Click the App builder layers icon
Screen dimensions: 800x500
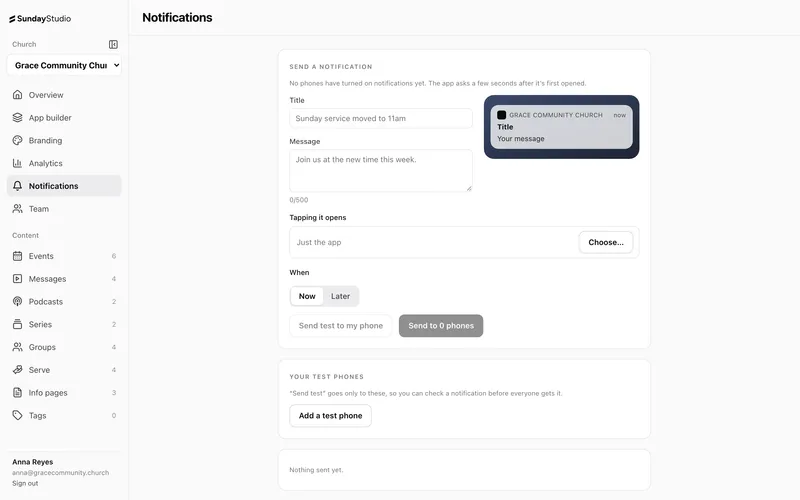tap(17, 118)
